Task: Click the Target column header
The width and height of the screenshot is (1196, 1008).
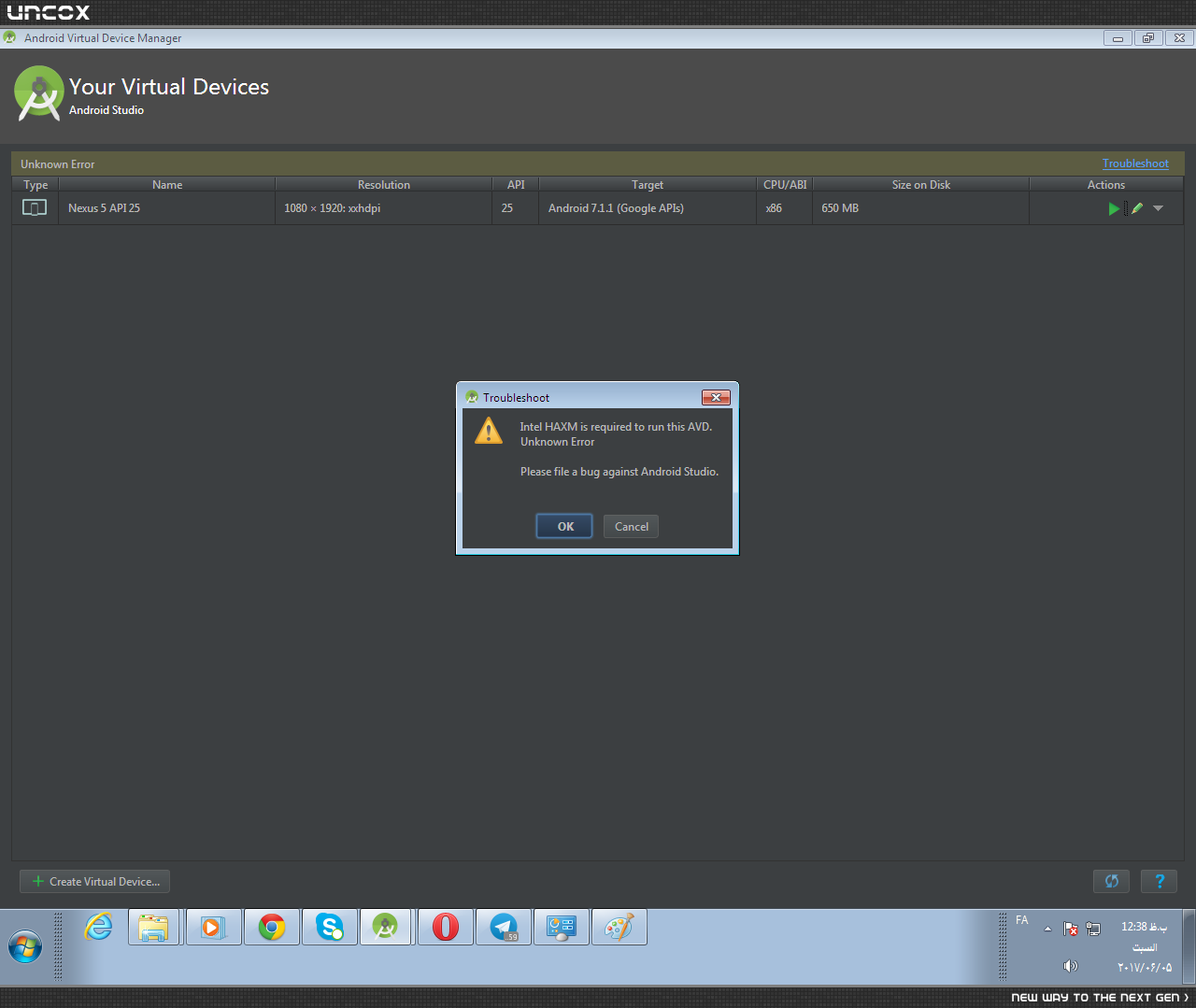Action: click(x=648, y=185)
